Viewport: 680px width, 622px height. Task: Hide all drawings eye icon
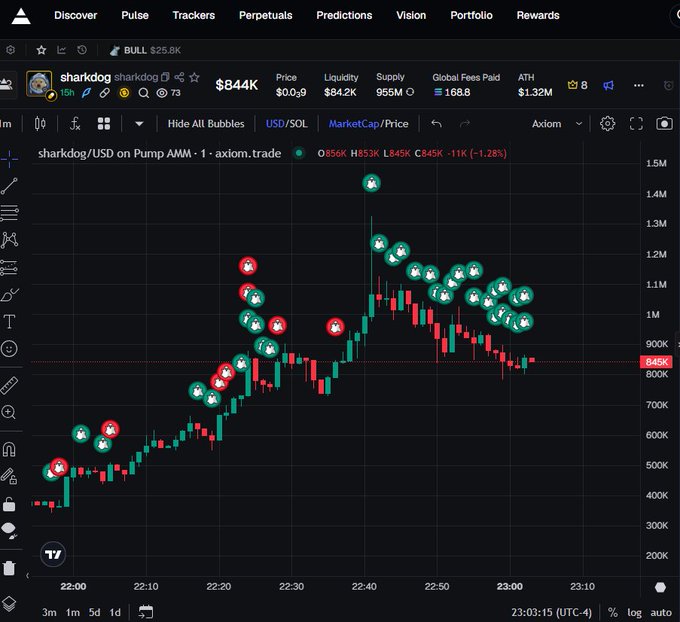(9, 530)
